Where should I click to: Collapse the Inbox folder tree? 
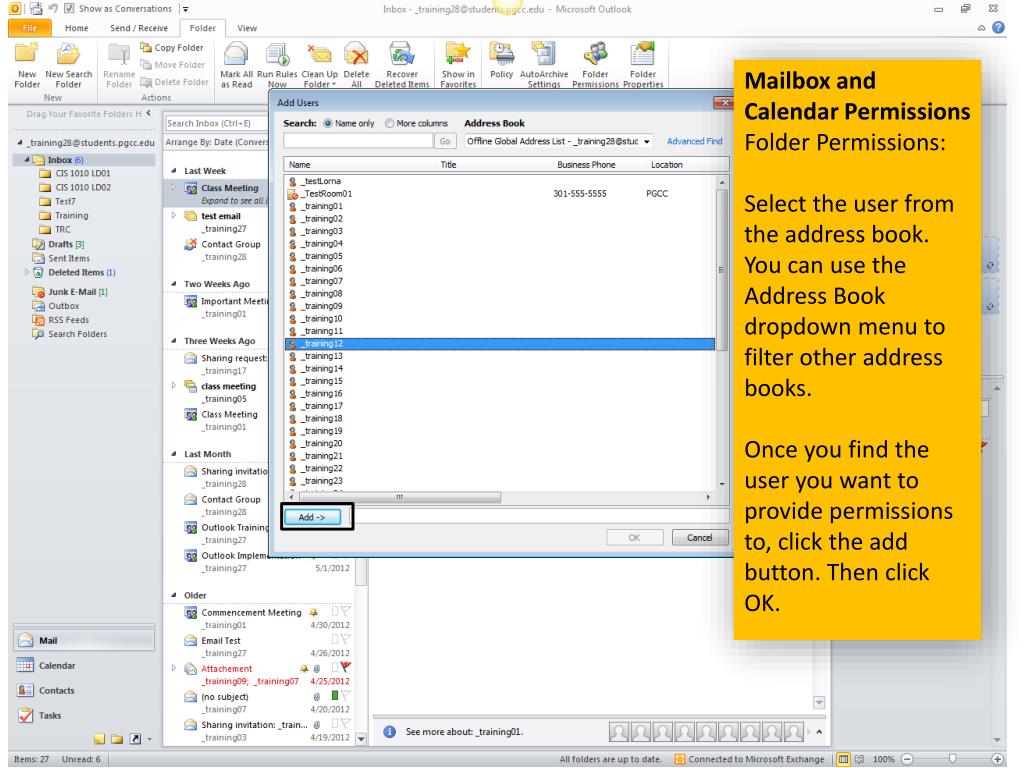(x=16, y=161)
